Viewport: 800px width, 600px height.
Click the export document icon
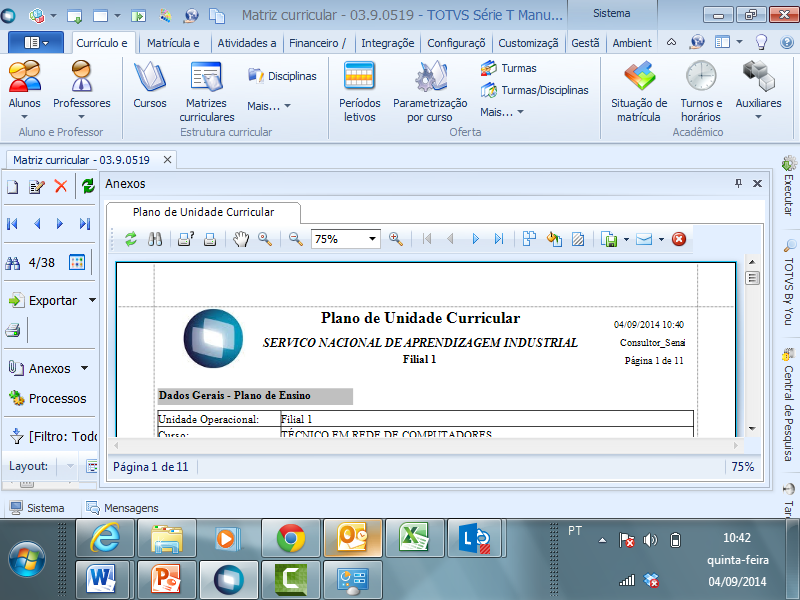[x=609, y=239]
